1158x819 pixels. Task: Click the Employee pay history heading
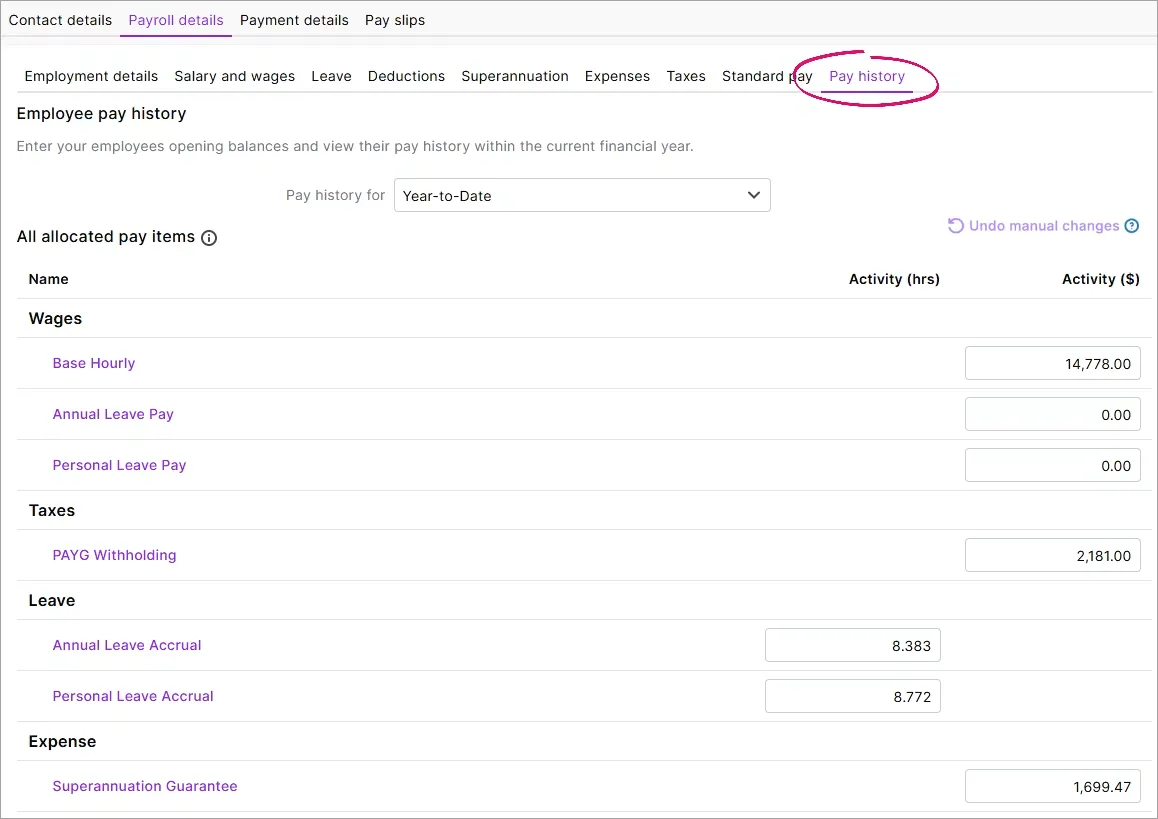(101, 114)
